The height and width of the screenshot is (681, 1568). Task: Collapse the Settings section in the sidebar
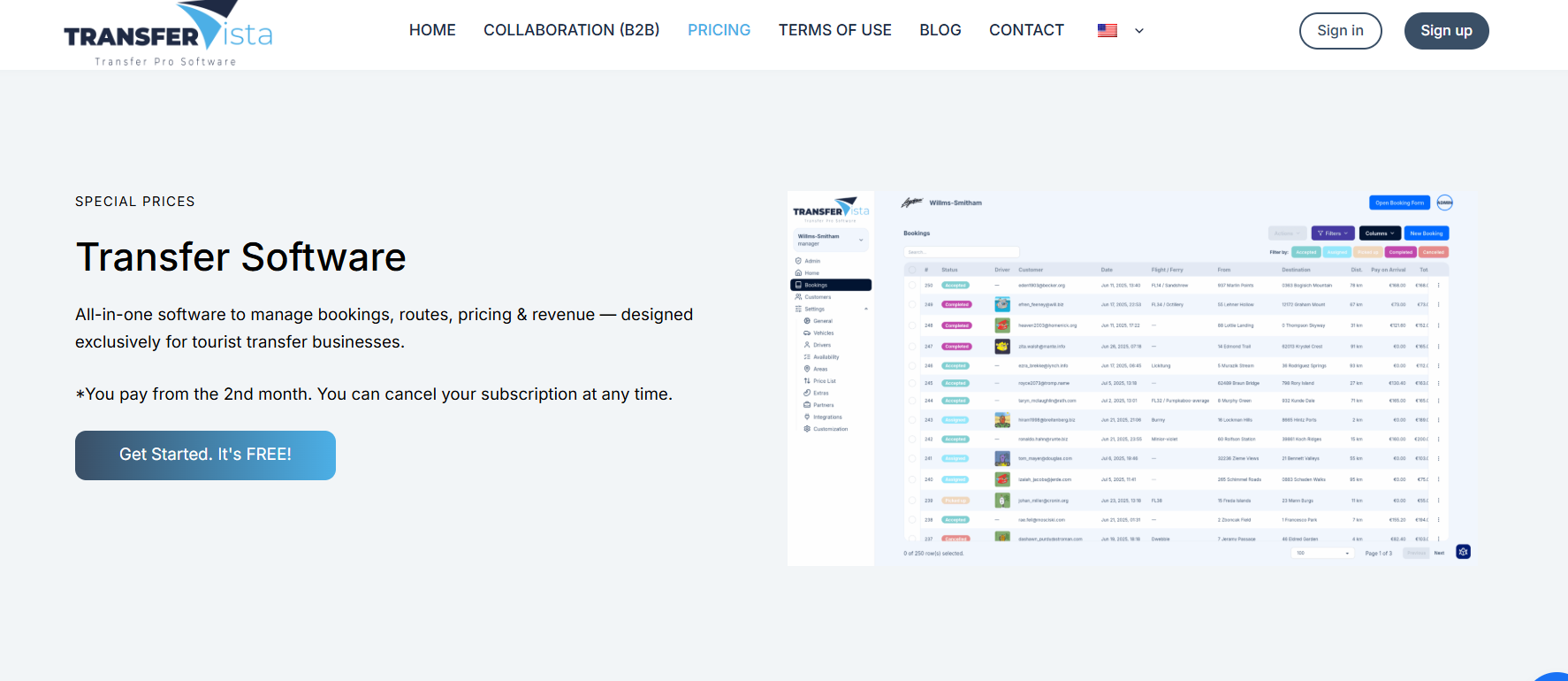(x=865, y=309)
